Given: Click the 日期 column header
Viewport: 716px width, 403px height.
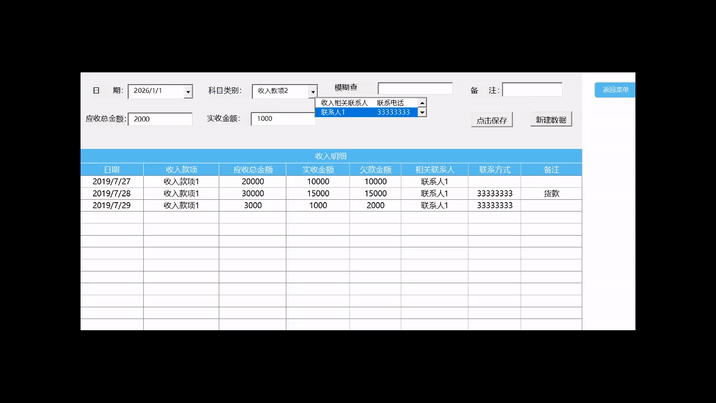Looking at the screenshot, I should click(x=112, y=170).
